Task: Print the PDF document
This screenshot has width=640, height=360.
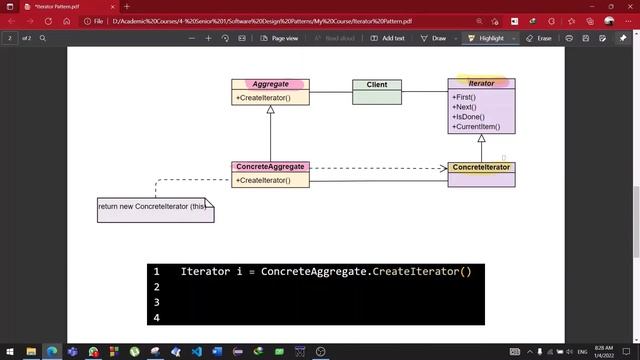Action: coord(569,38)
